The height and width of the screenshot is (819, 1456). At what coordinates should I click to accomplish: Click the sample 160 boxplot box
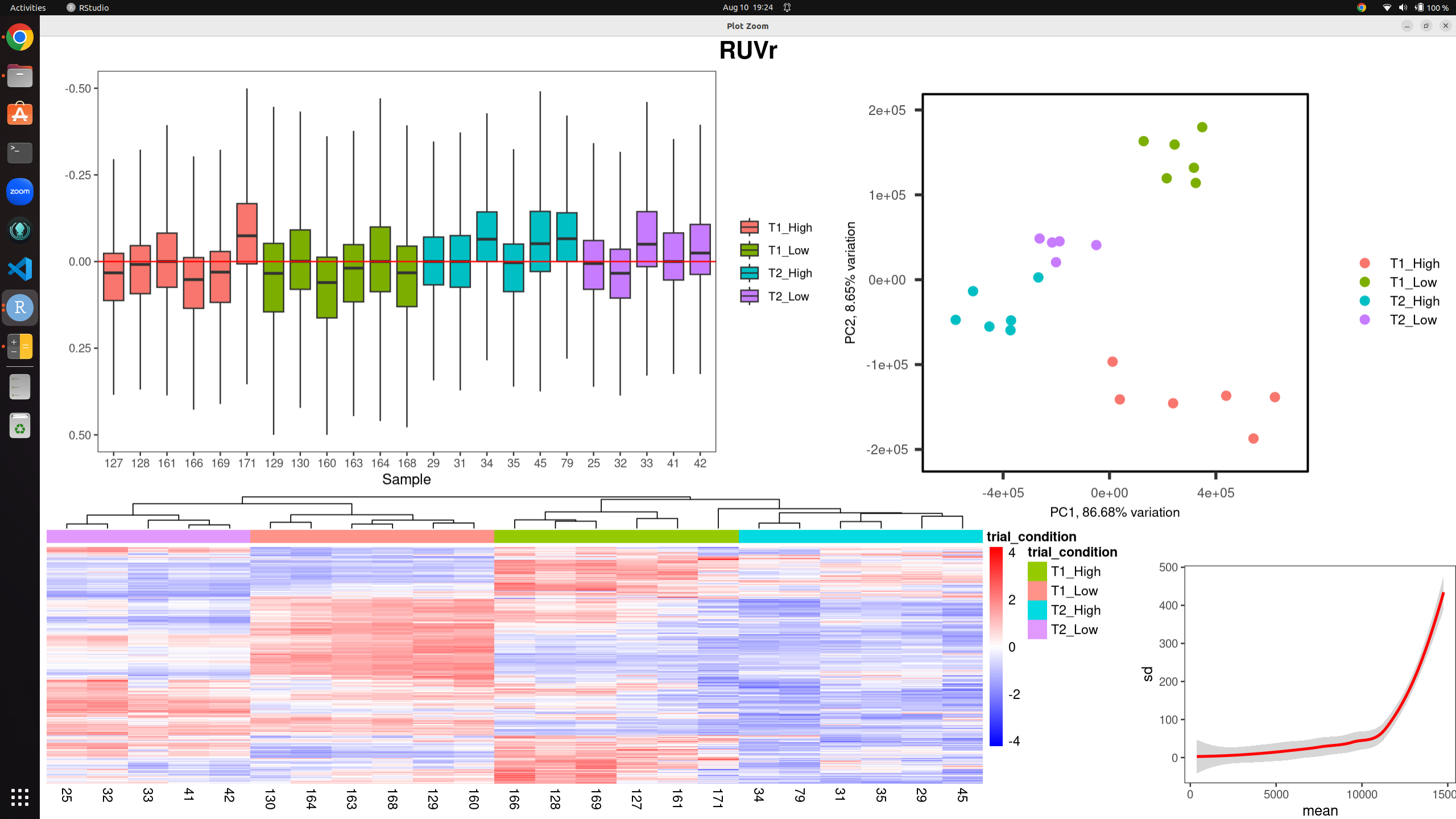(327, 287)
